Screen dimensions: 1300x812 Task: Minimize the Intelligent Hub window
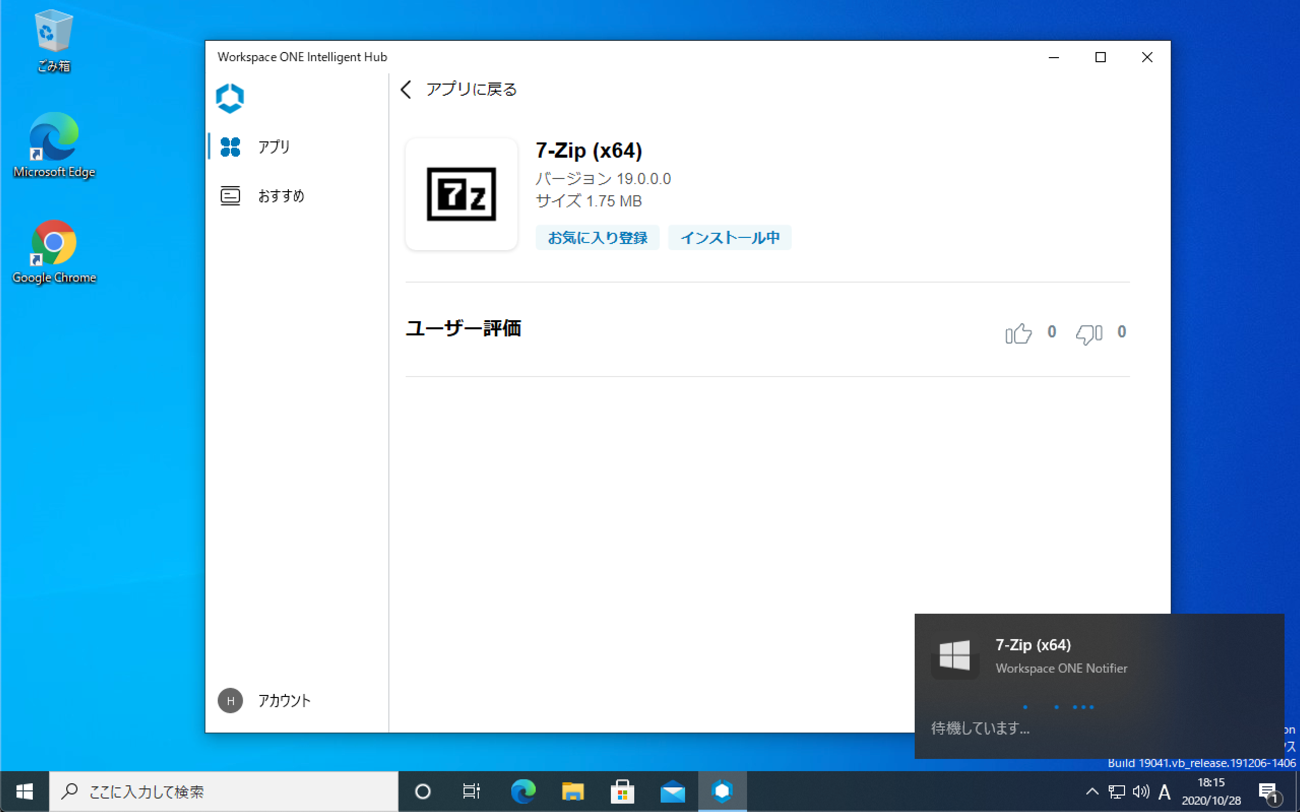[x=1054, y=57]
